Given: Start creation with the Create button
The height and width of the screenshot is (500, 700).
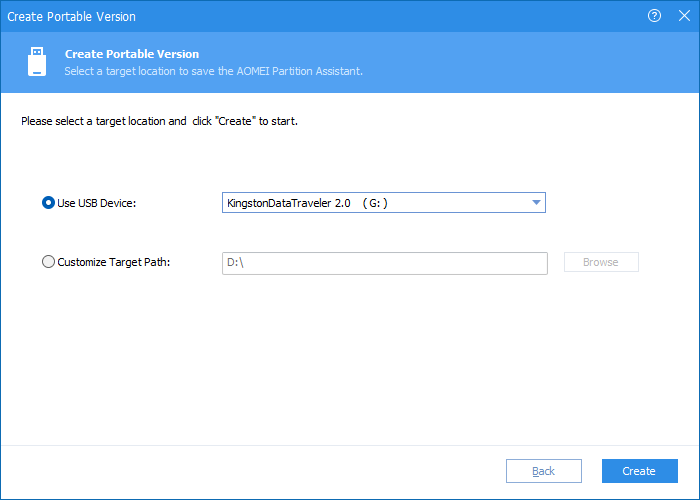Looking at the screenshot, I should click(x=639, y=471).
